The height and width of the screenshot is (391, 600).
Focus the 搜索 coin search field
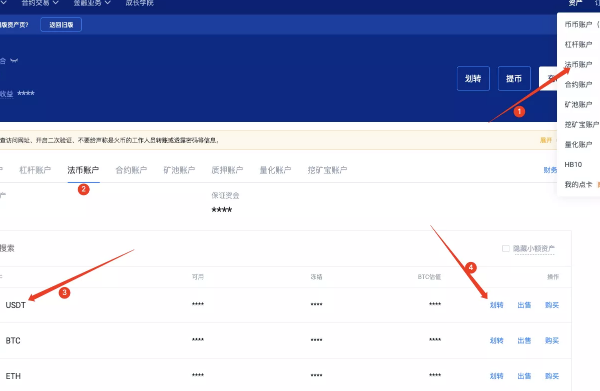click(7, 248)
